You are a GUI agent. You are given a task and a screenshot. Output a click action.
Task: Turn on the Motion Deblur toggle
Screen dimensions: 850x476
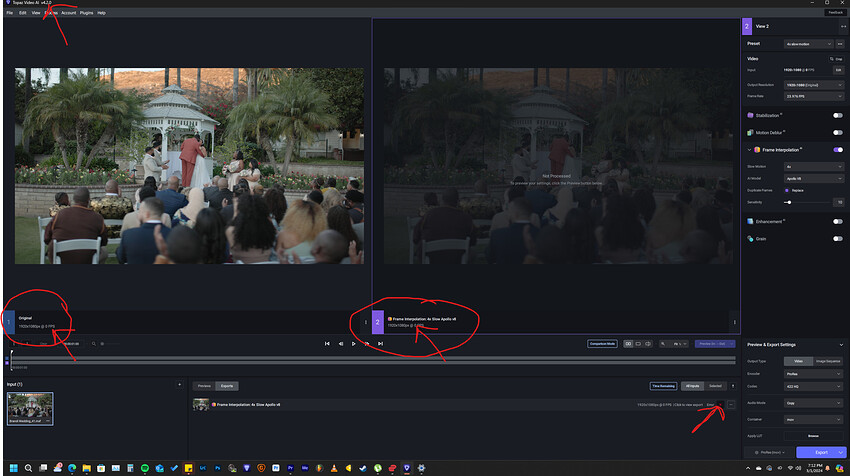point(837,132)
